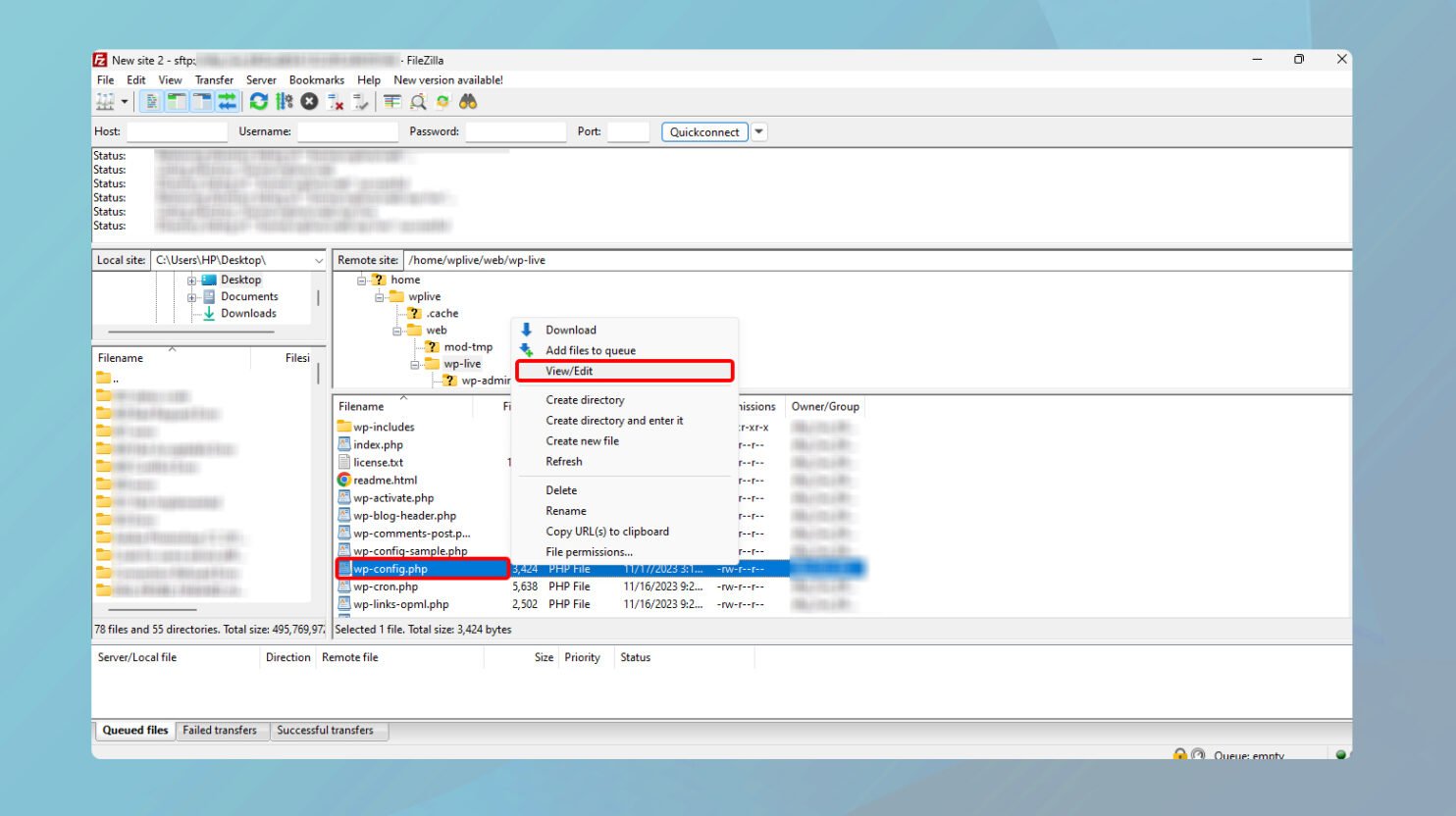1456x816 pixels.
Task: Open the Site Manager
Action: point(105,100)
